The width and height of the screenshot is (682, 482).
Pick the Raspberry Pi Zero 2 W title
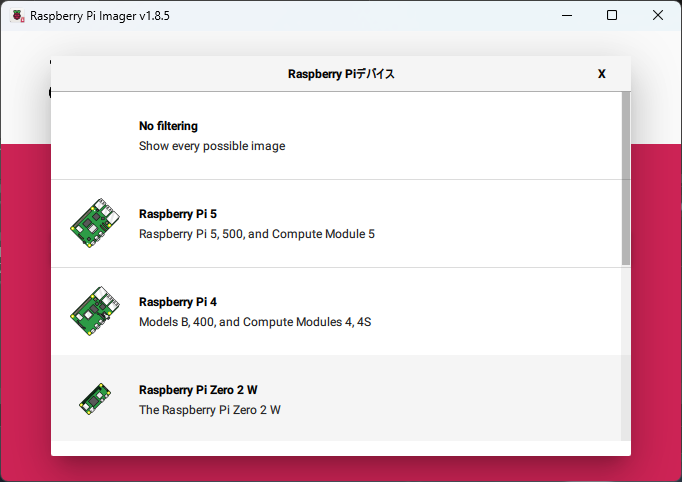tap(203, 390)
